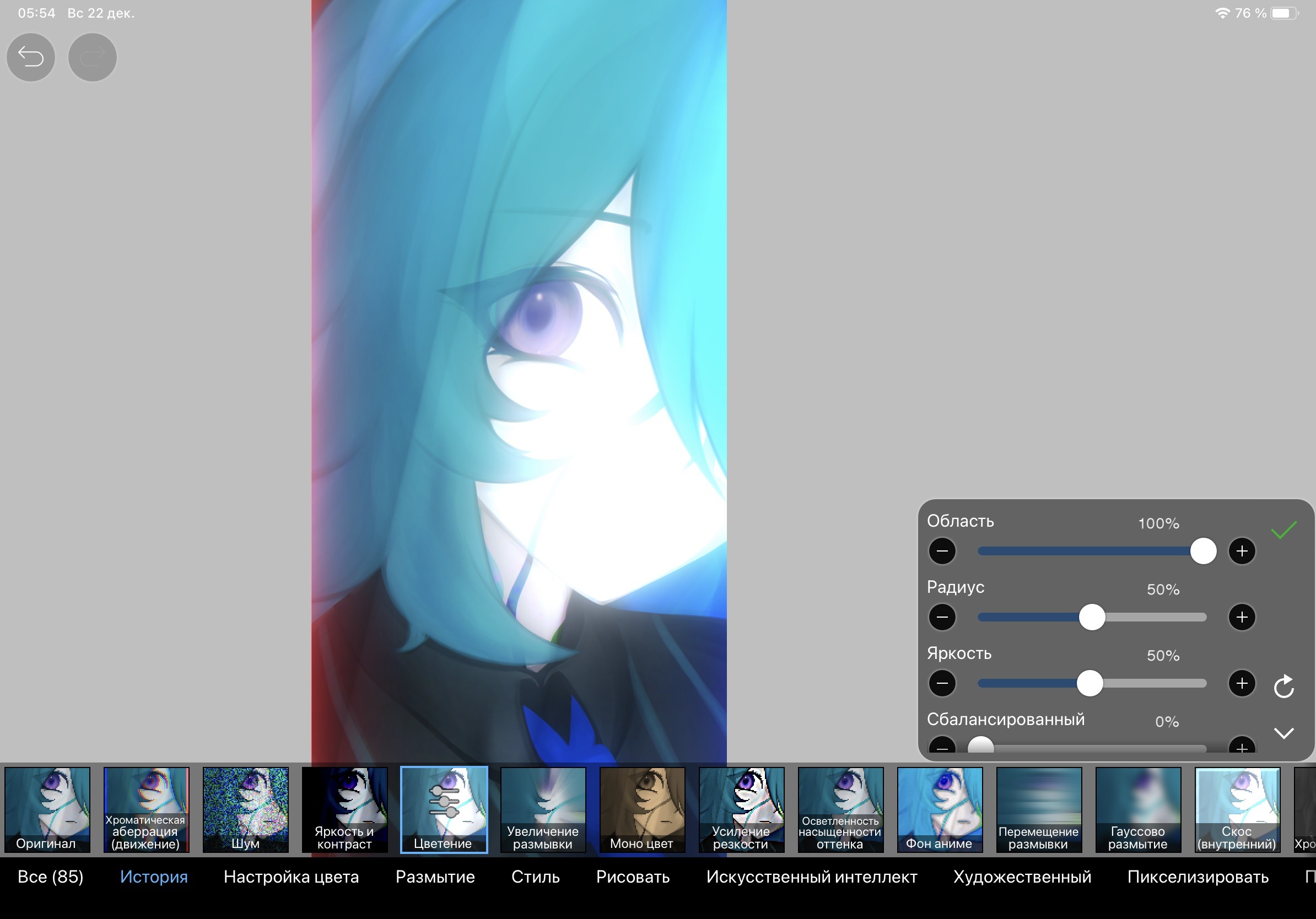Viewport: 1316px width, 919px height.
Task: Increase Яркость value with plus button
Action: (1242, 683)
